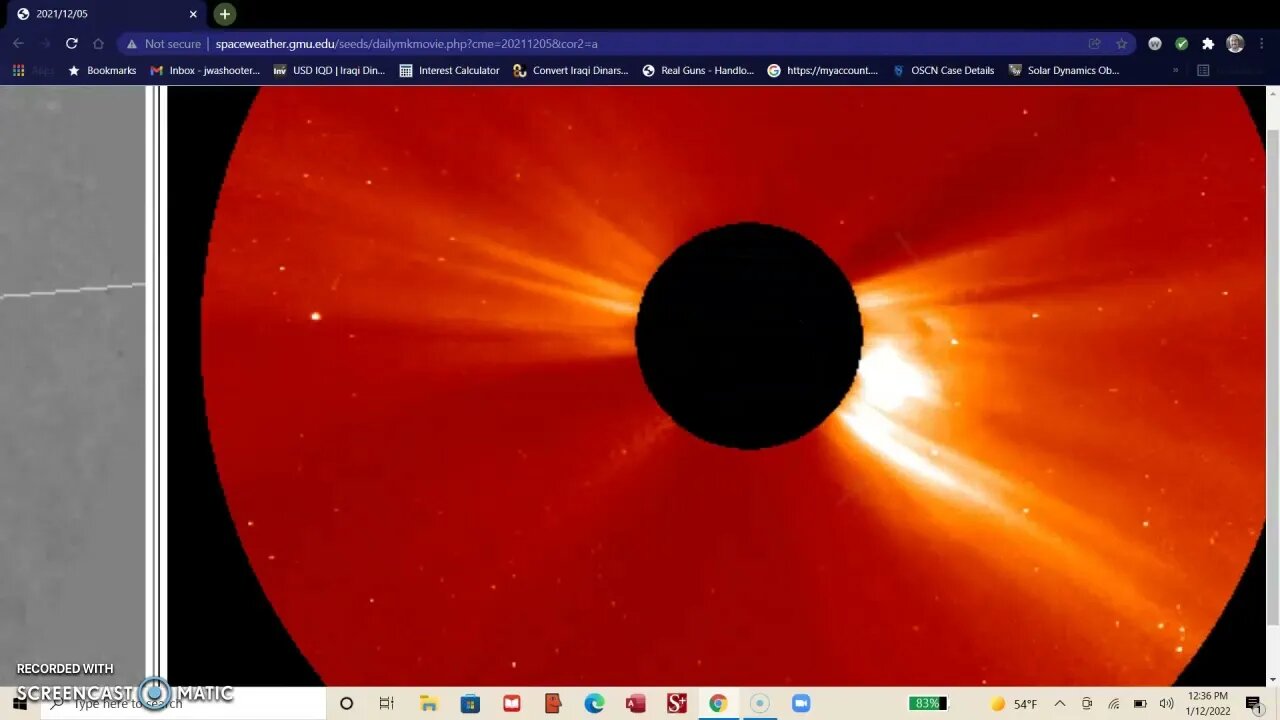
Task: Show hidden system tray icons
Action: [1060, 704]
